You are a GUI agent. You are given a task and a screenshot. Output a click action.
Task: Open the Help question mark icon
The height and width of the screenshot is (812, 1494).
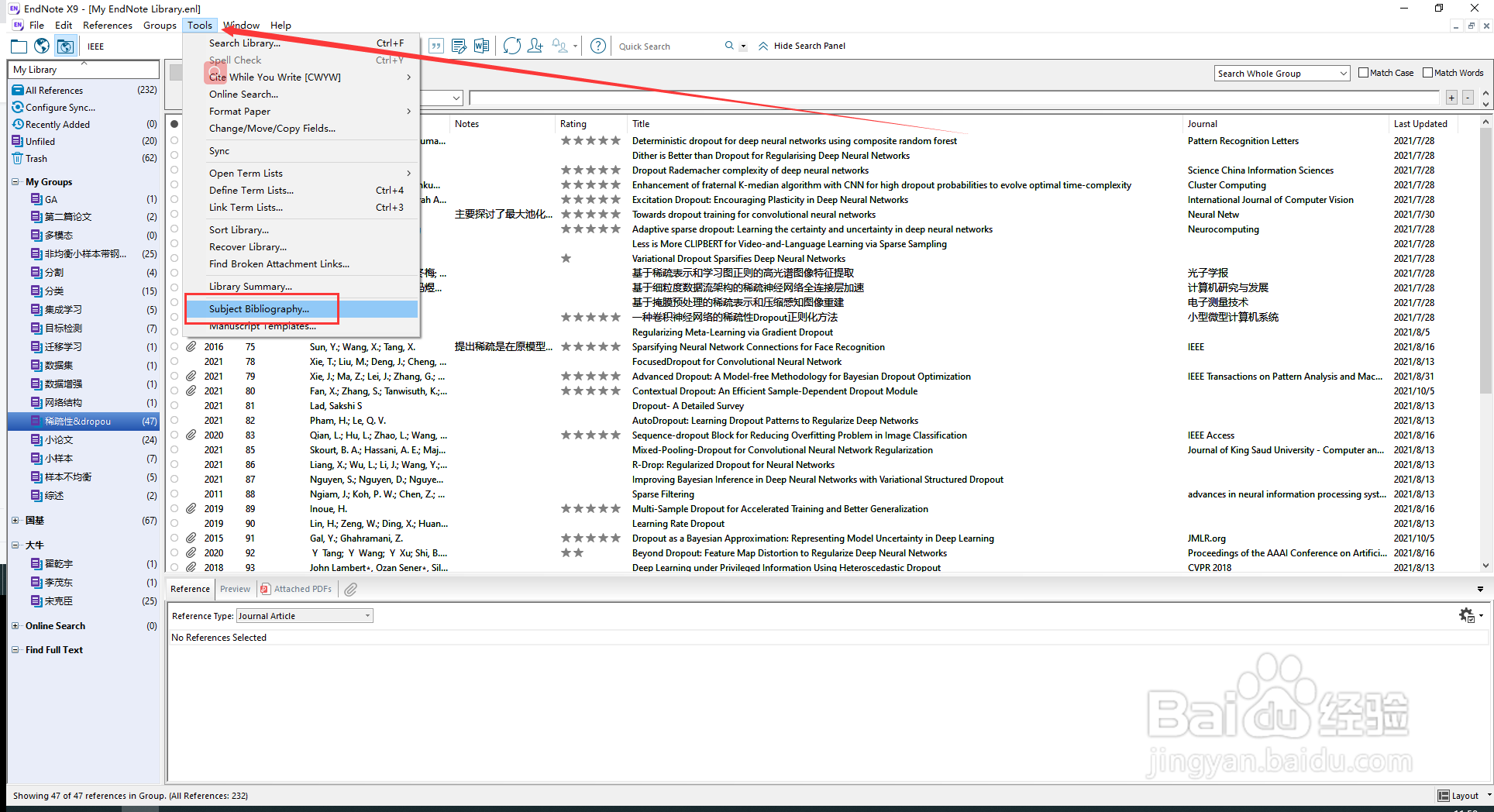(x=597, y=46)
